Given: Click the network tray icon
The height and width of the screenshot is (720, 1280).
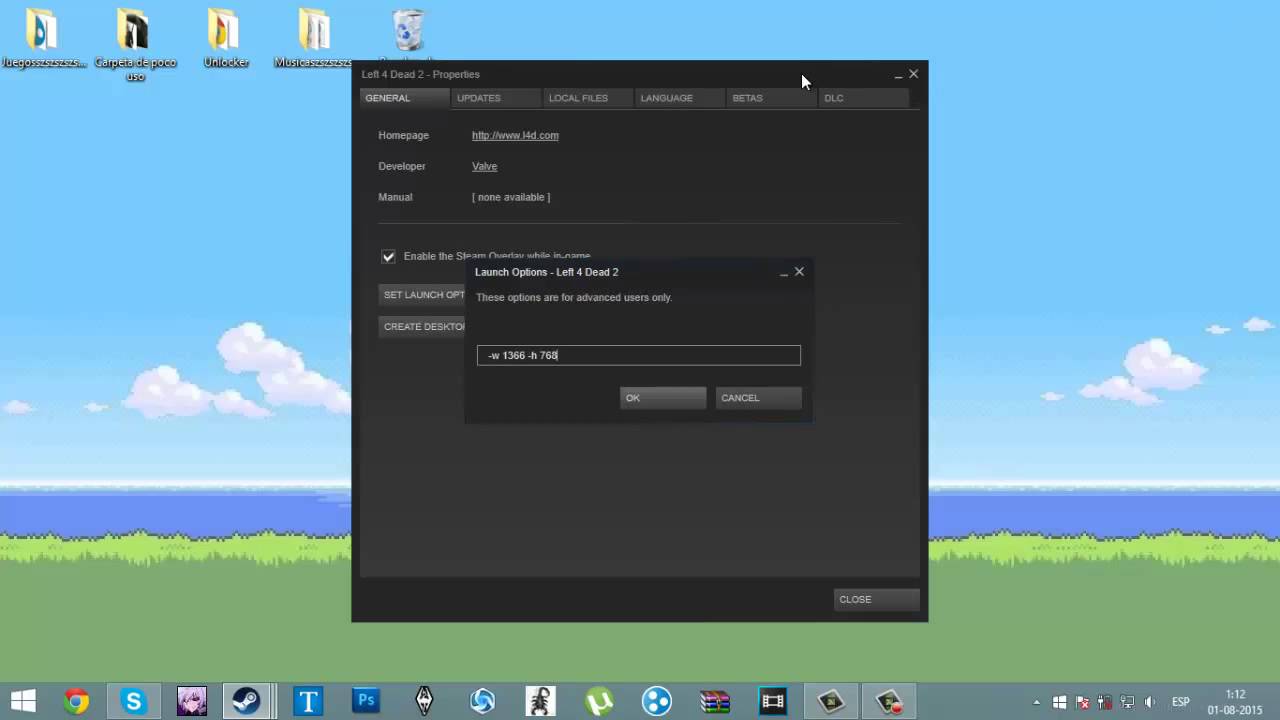Looking at the screenshot, I should 1127,702.
